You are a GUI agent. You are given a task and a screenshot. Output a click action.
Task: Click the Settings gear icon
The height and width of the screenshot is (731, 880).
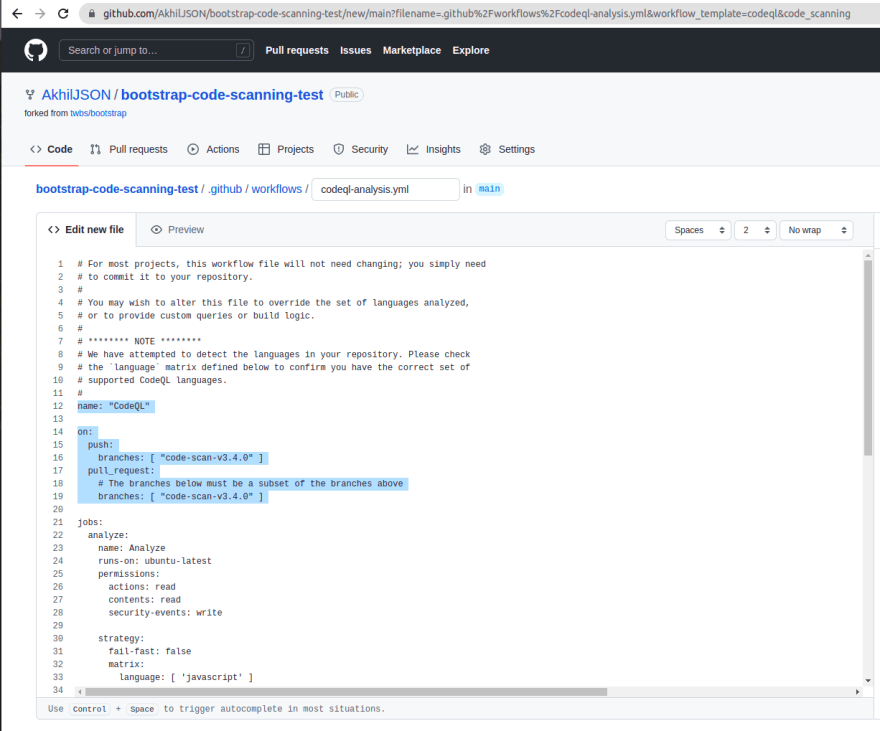click(485, 149)
